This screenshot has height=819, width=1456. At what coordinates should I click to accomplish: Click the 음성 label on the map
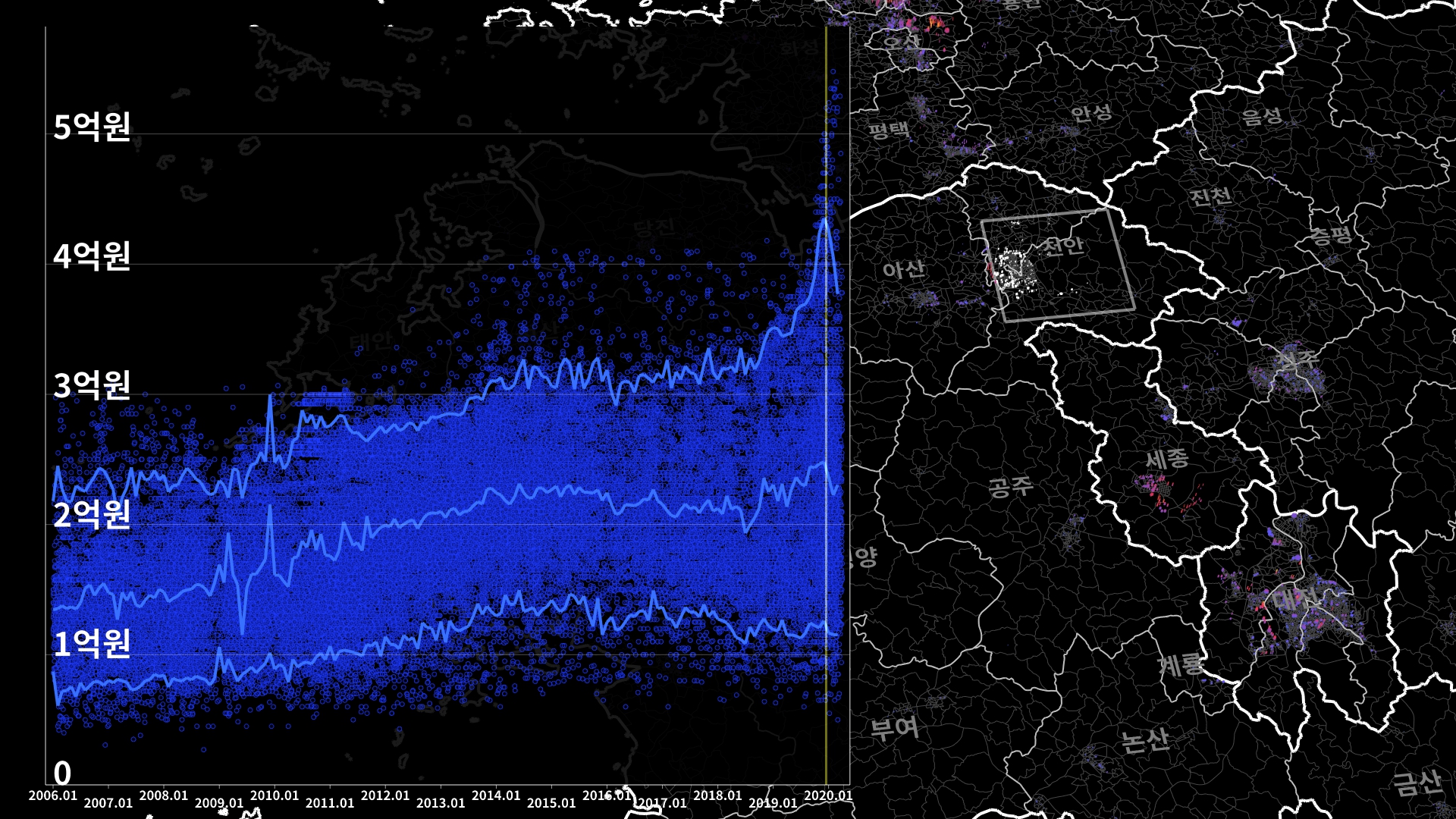pos(1262,116)
